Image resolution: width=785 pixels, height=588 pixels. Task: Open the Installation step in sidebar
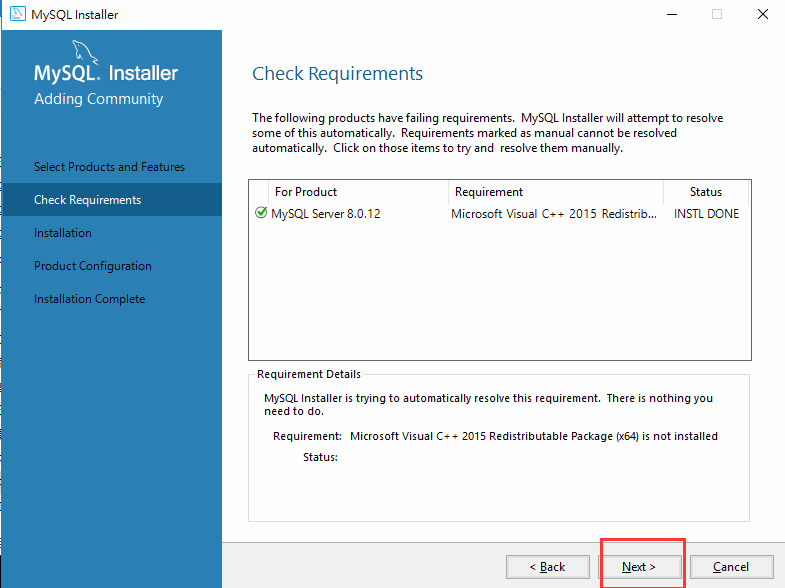pos(63,233)
